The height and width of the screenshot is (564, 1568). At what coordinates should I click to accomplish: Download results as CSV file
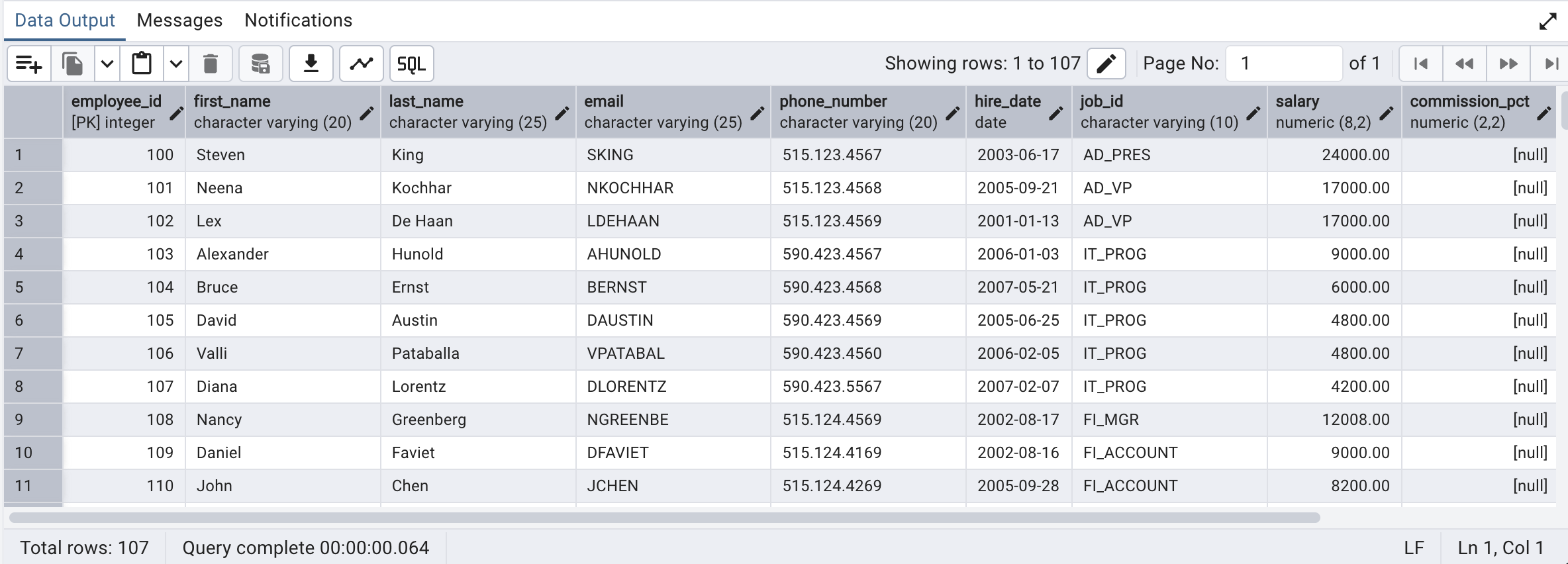(311, 64)
